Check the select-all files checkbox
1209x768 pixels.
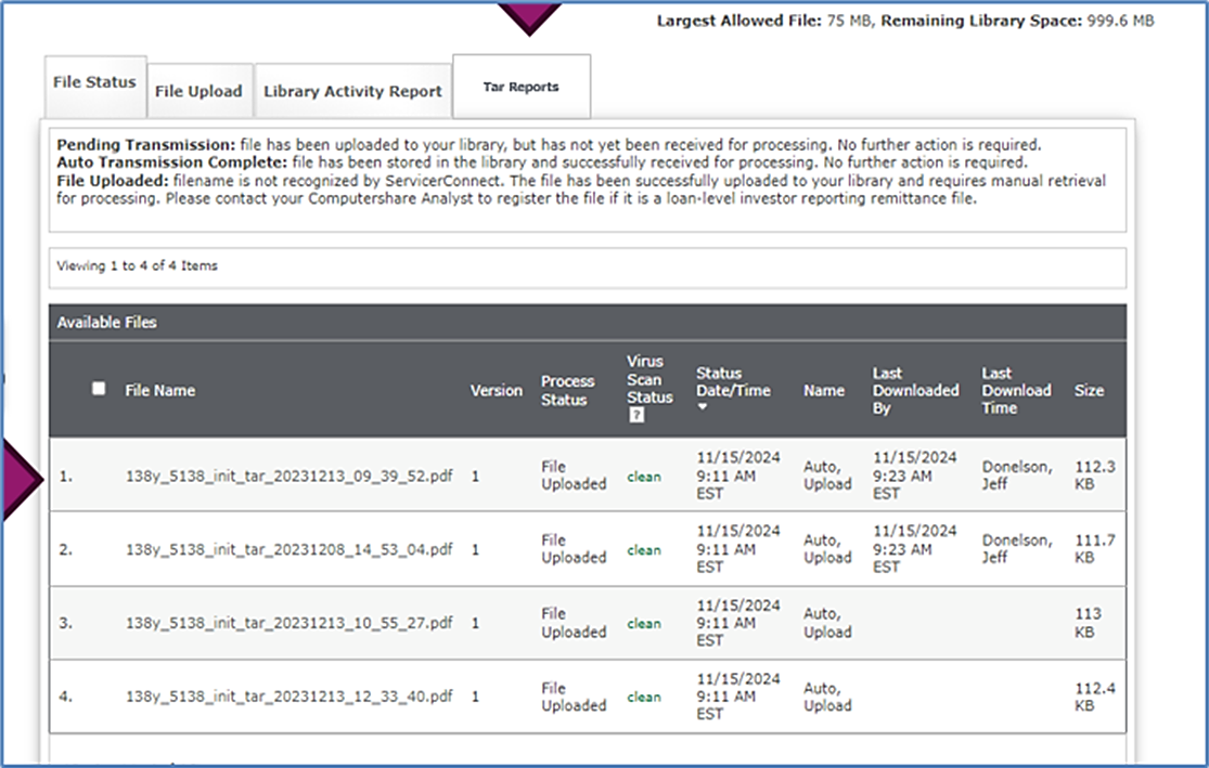[98, 389]
